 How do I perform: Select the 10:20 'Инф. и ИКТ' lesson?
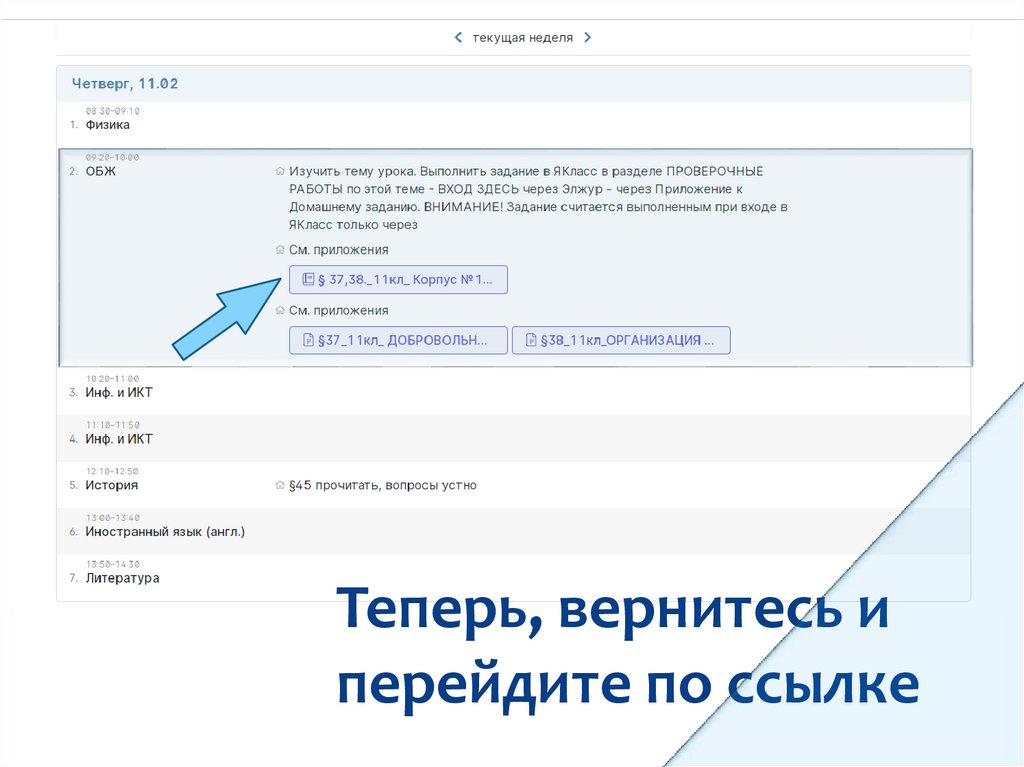119,393
